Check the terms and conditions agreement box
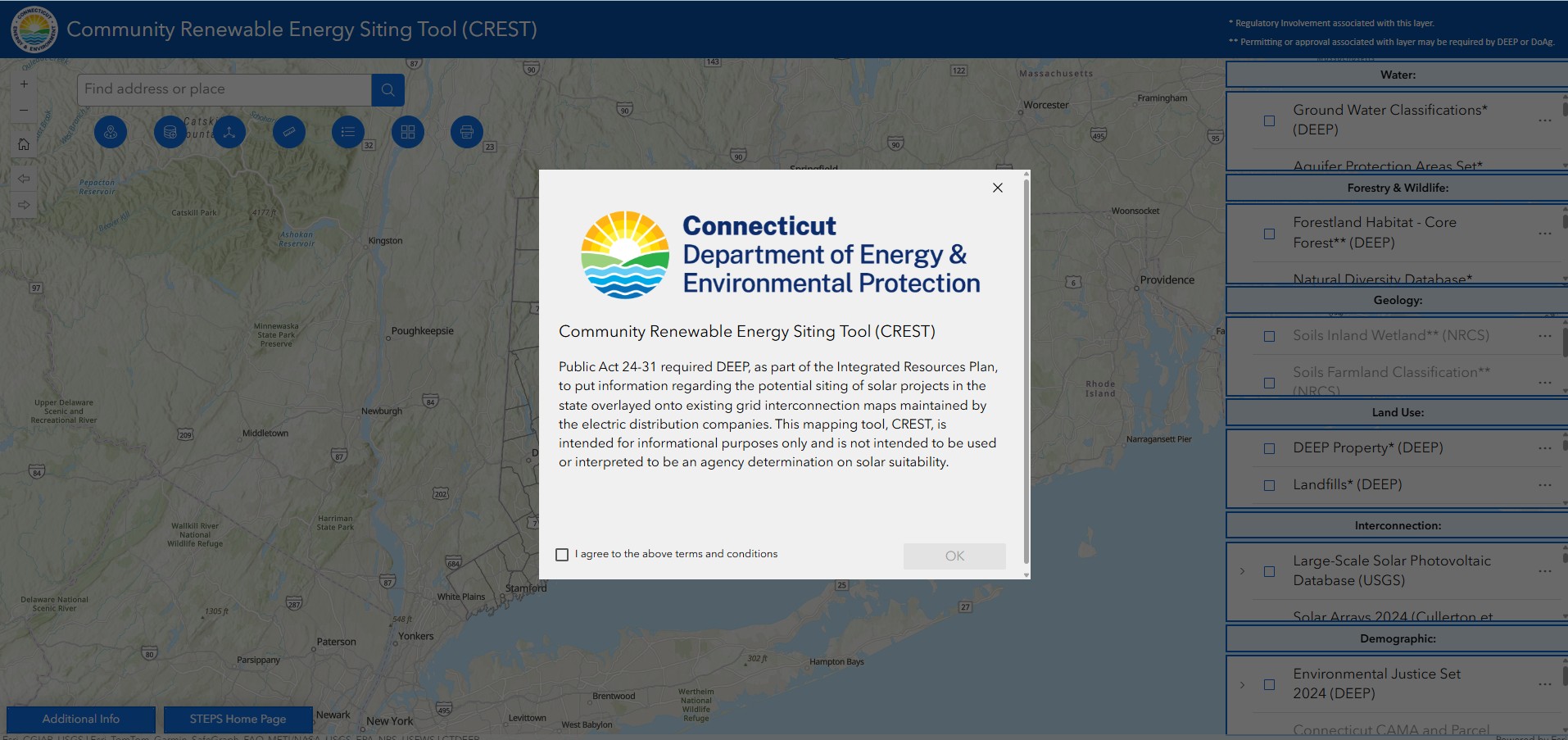The width and height of the screenshot is (1568, 740). 562,555
